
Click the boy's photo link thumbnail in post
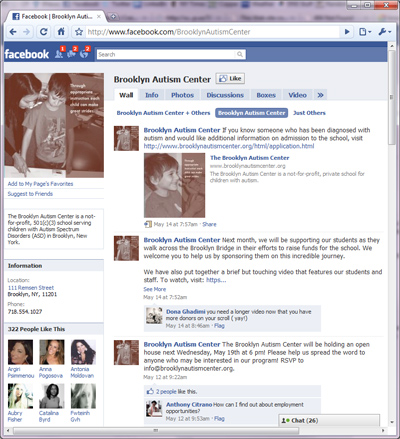(x=174, y=185)
